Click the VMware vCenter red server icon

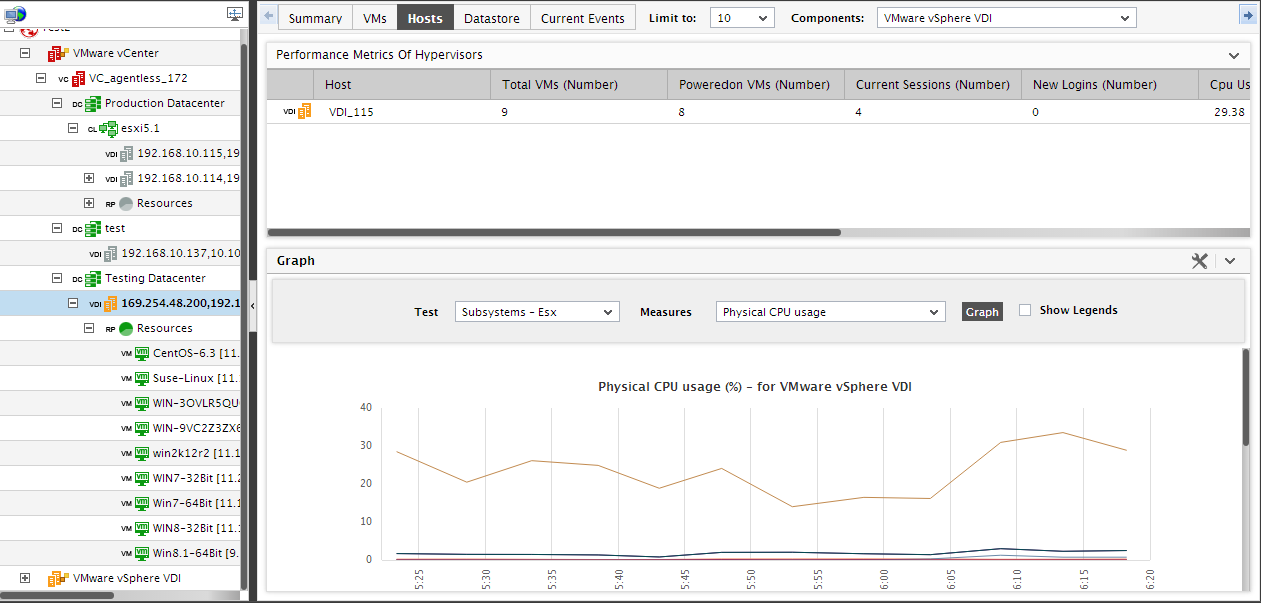(x=57, y=53)
